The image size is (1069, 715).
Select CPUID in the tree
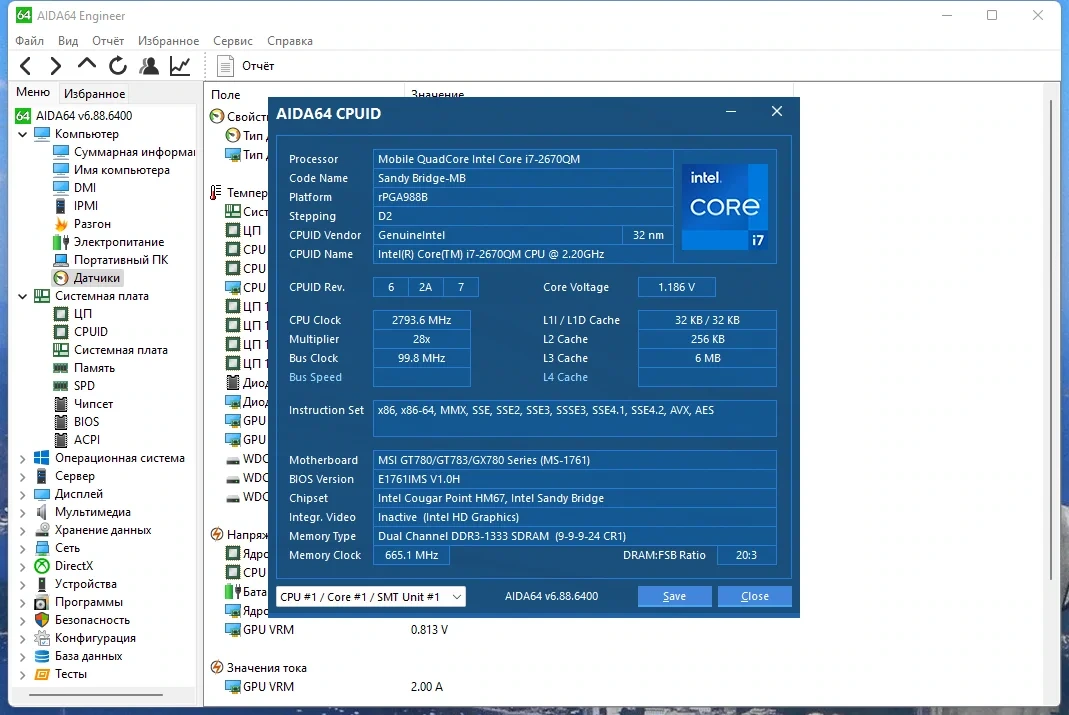click(x=91, y=332)
